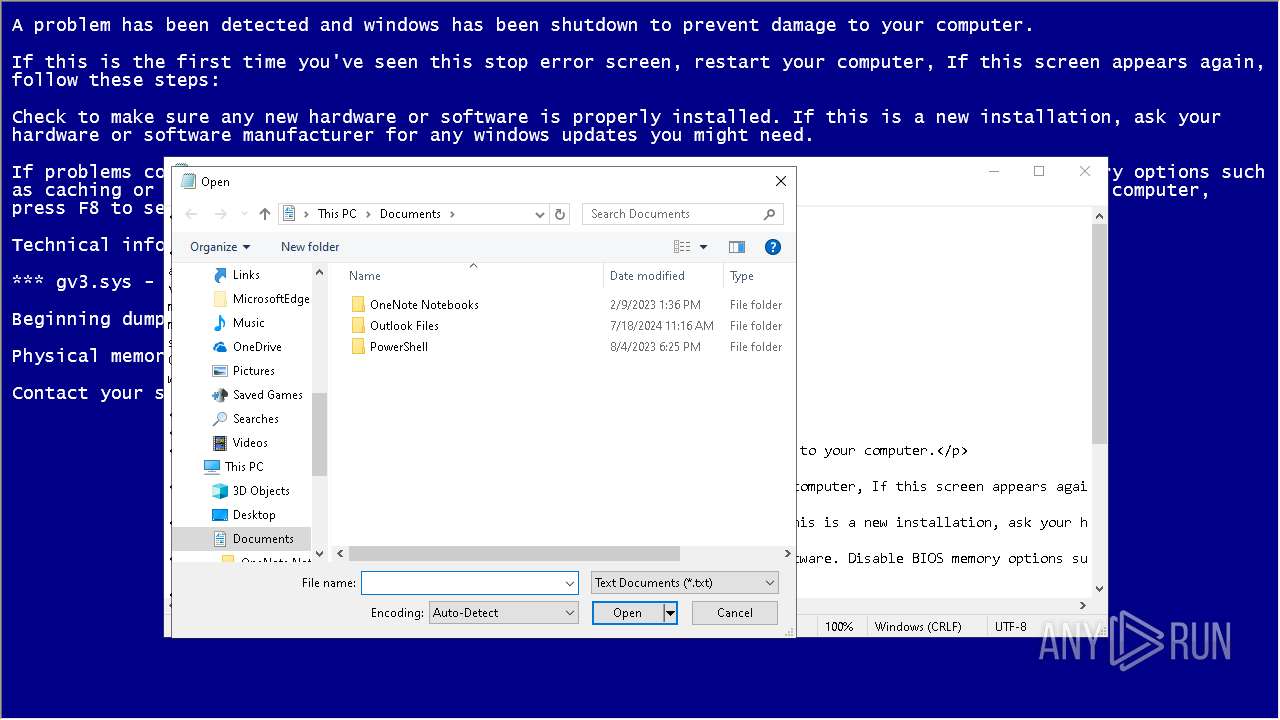Open the view options dropdown arrow
1280x720 pixels.
click(x=703, y=247)
